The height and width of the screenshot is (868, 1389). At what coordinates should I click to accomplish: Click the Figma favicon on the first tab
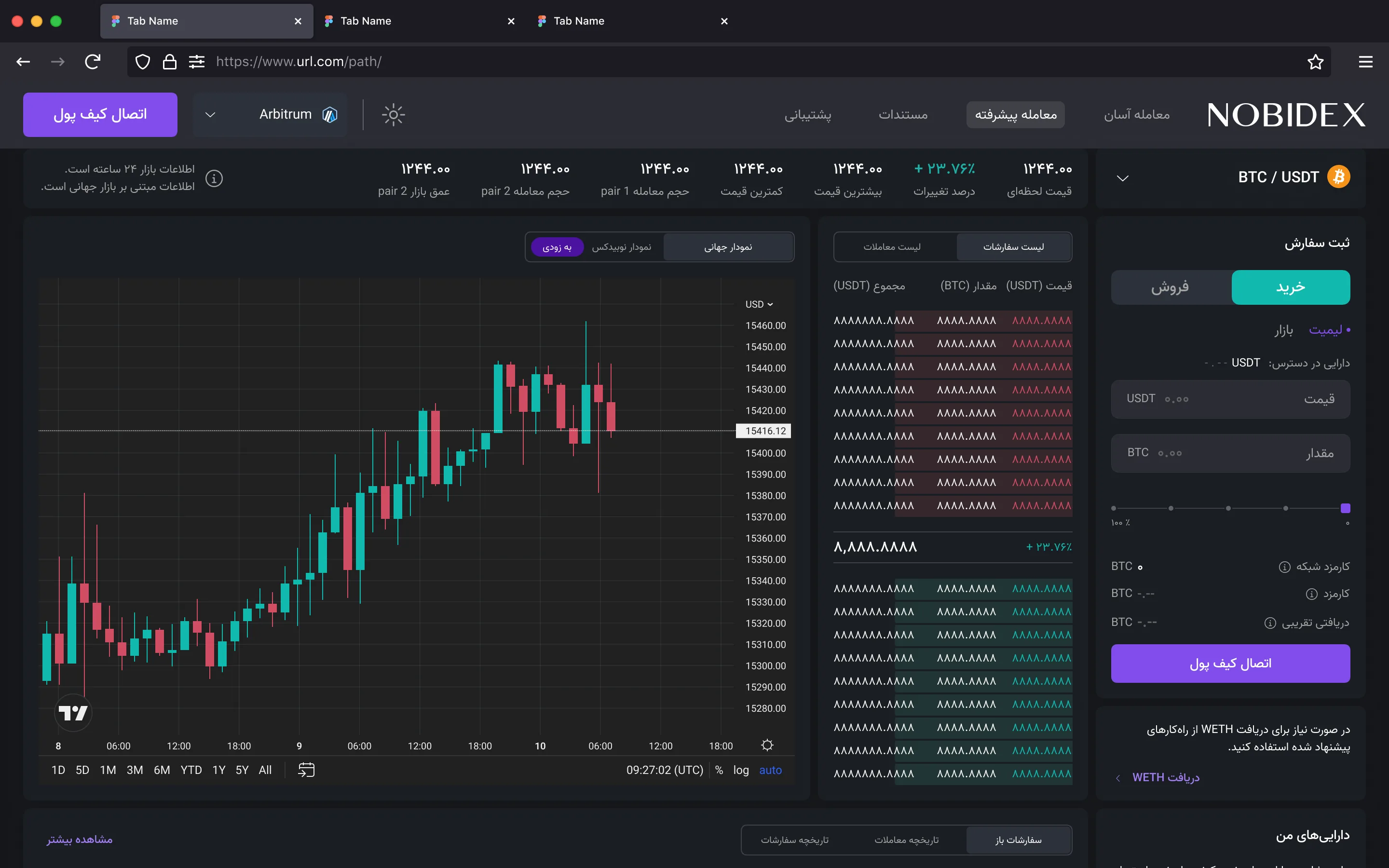point(115,21)
